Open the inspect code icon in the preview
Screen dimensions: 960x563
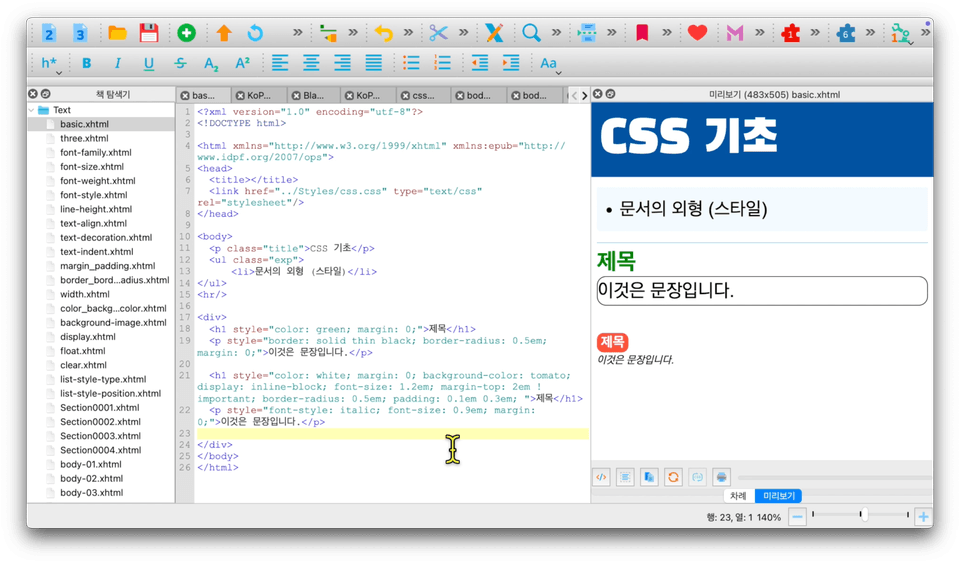coord(601,477)
